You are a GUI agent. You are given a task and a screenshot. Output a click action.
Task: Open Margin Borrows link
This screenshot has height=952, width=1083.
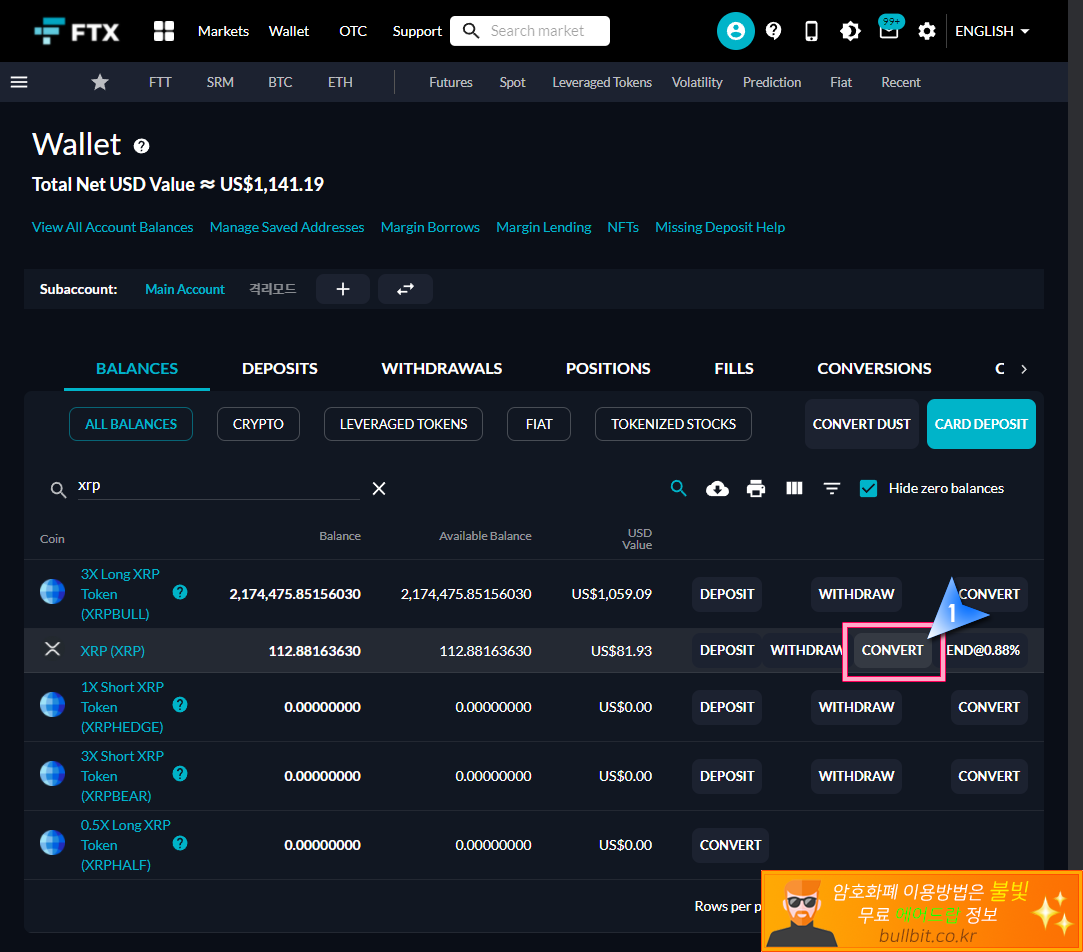[430, 227]
